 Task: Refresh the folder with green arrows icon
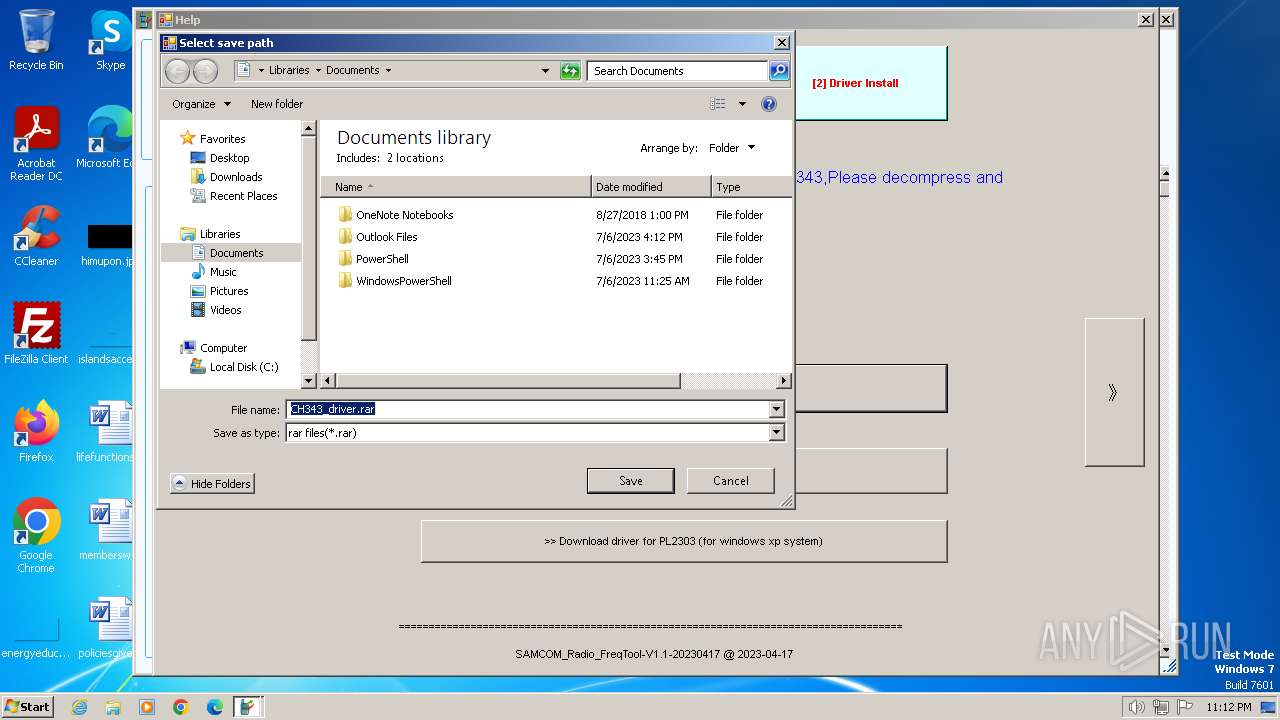(x=570, y=71)
